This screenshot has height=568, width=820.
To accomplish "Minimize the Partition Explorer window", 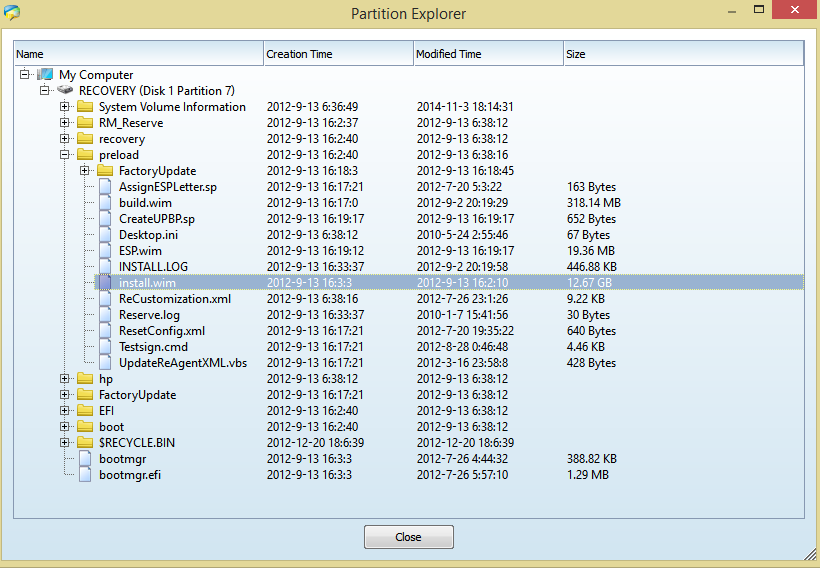I will click(x=732, y=10).
